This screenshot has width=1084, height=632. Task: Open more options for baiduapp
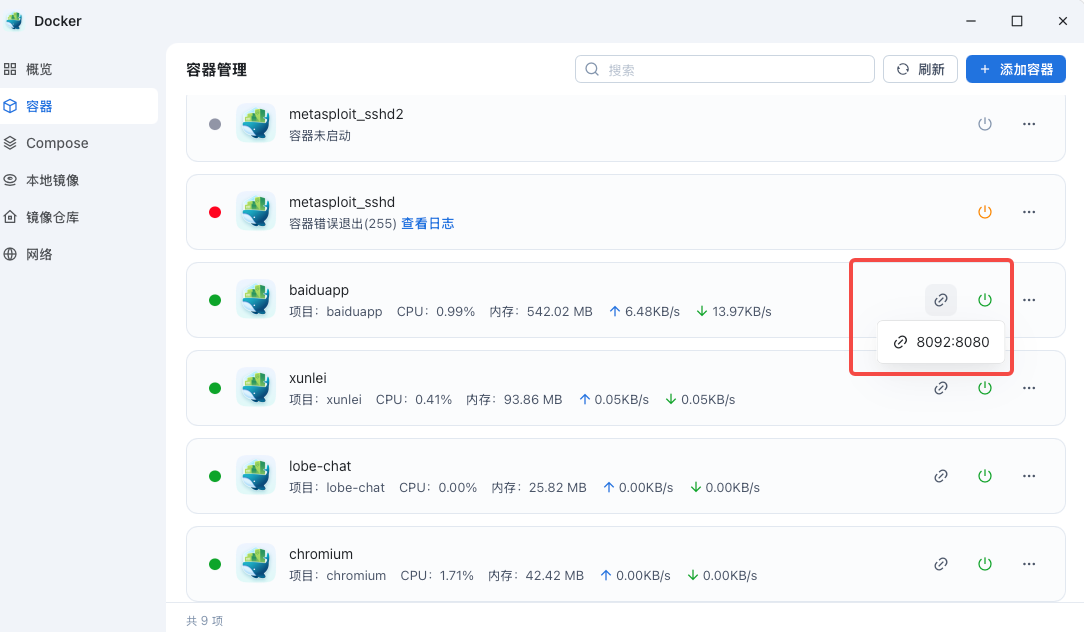(1029, 299)
